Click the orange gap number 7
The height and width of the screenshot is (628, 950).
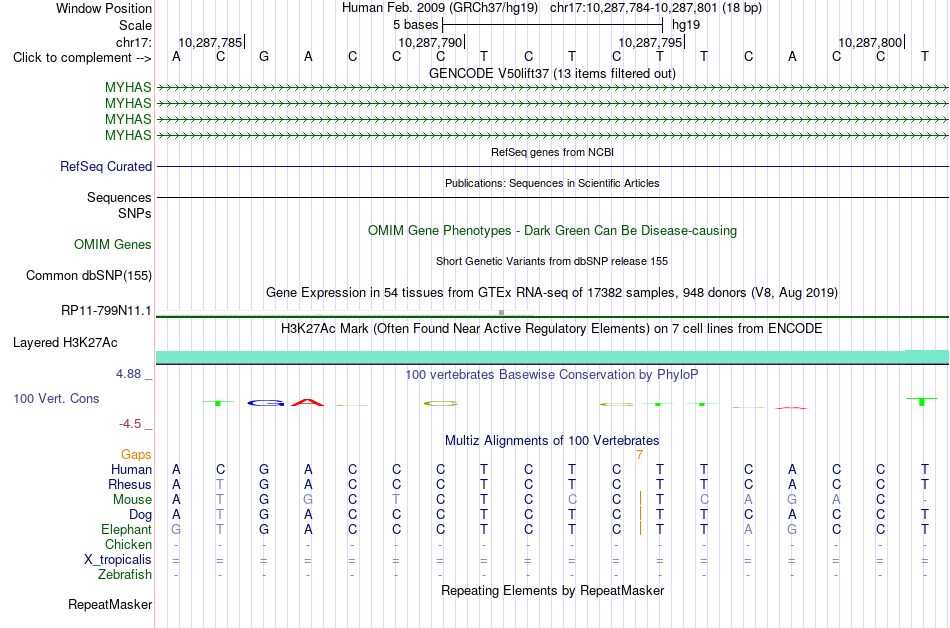point(639,455)
